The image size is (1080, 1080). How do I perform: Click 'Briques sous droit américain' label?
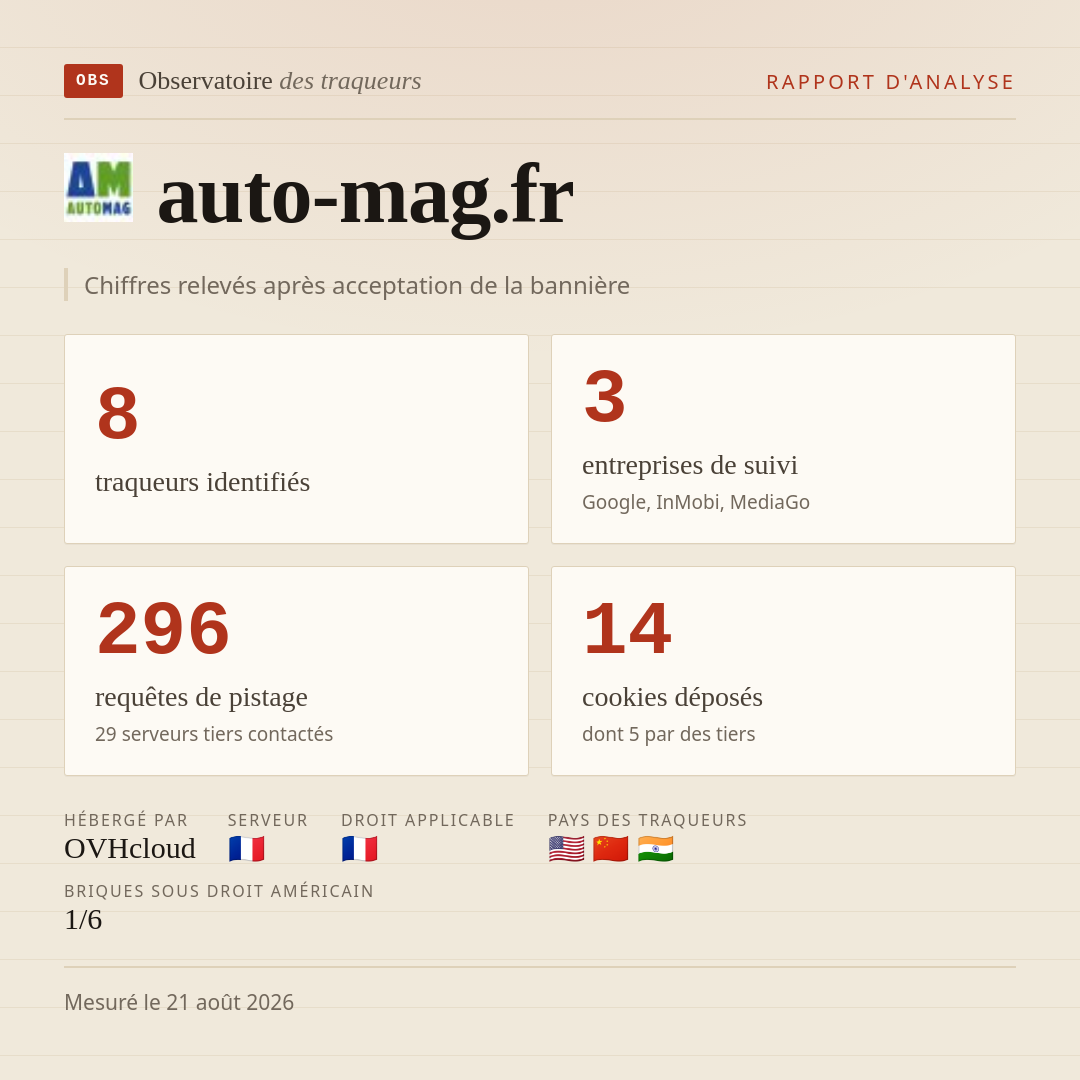[219, 891]
